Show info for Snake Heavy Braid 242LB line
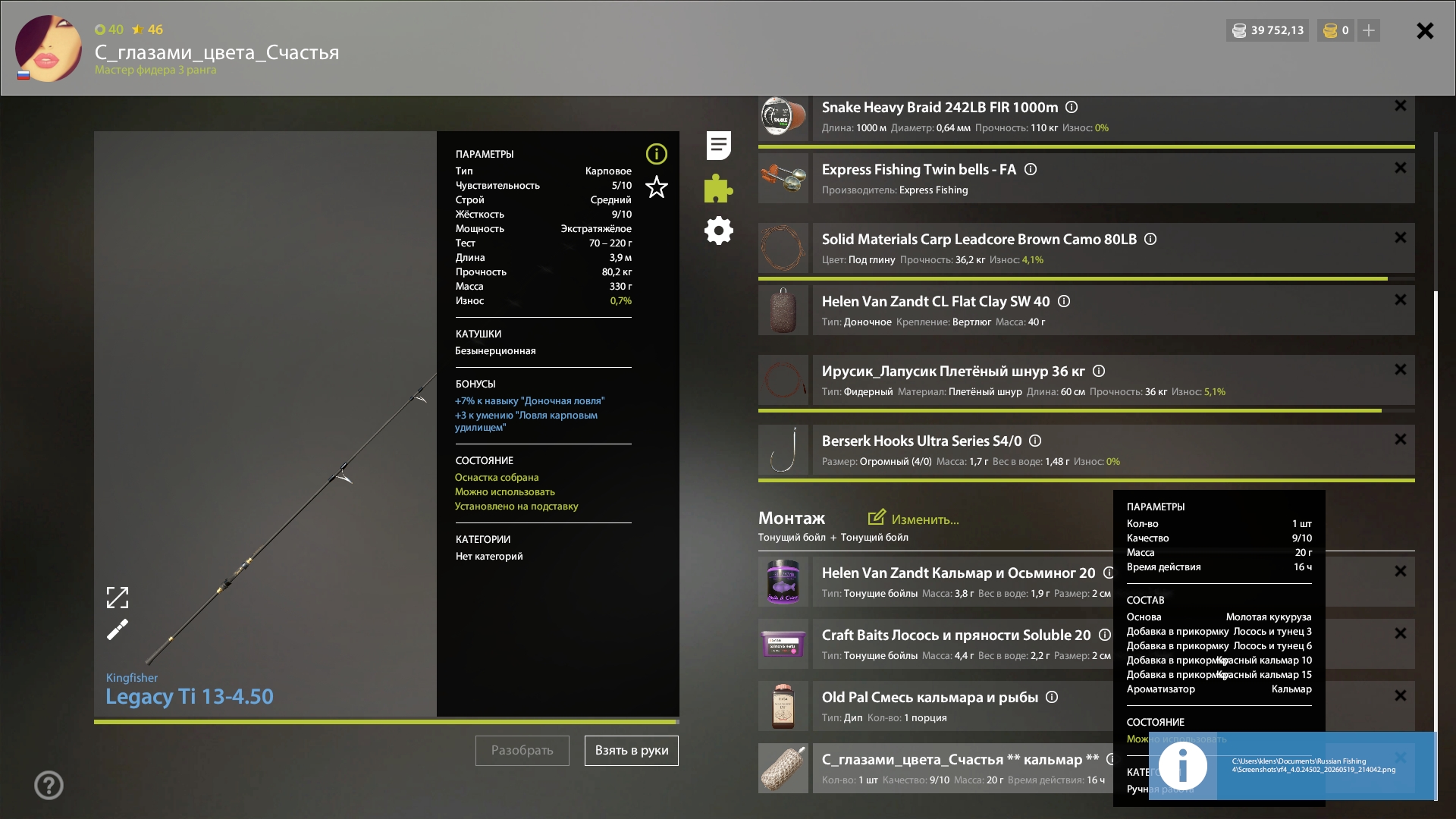The height and width of the screenshot is (819, 1456). tap(1072, 107)
